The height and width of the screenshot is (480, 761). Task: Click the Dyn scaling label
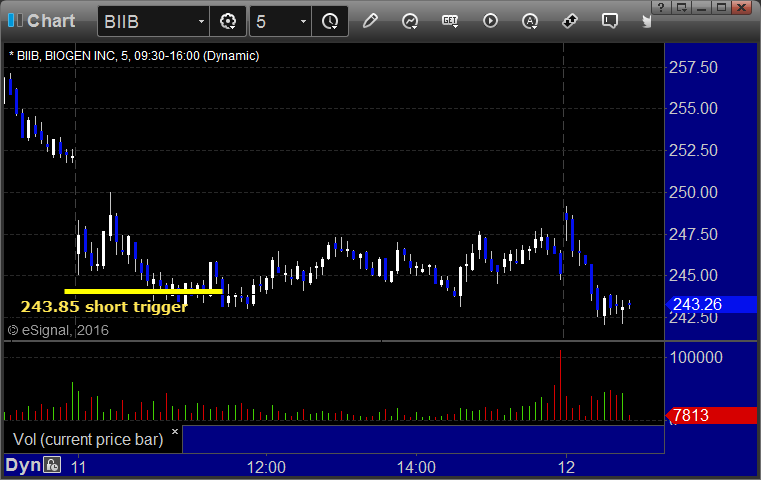tap(23, 465)
